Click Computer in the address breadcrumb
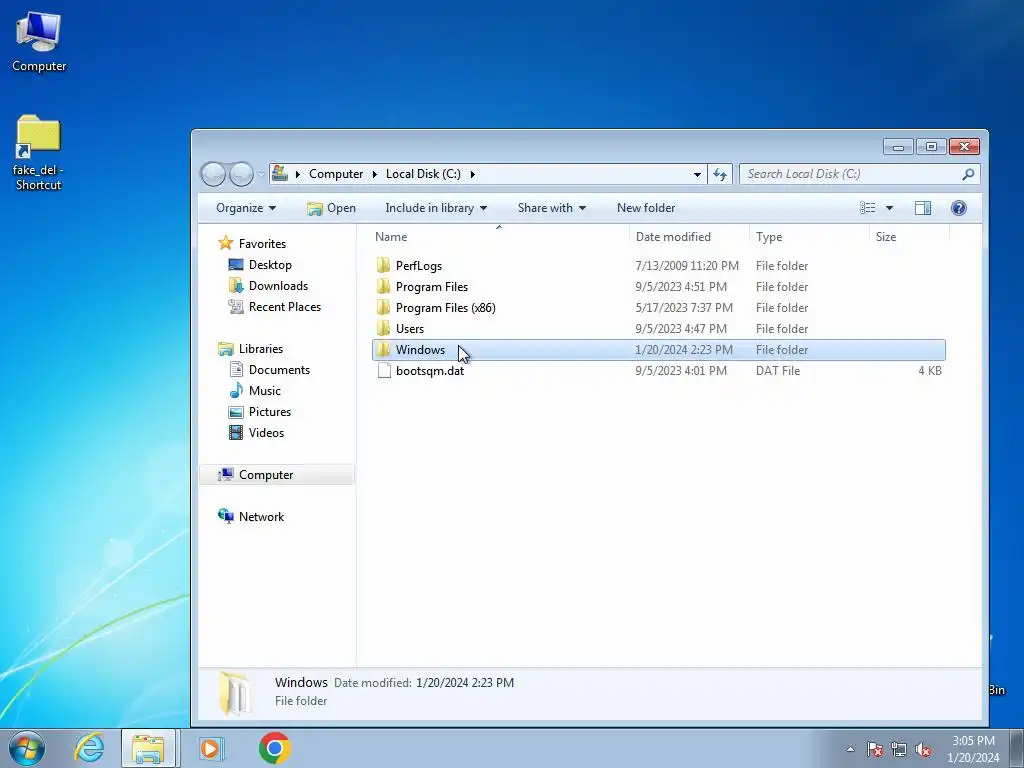Screen dimensions: 1024x768 tap(336, 174)
